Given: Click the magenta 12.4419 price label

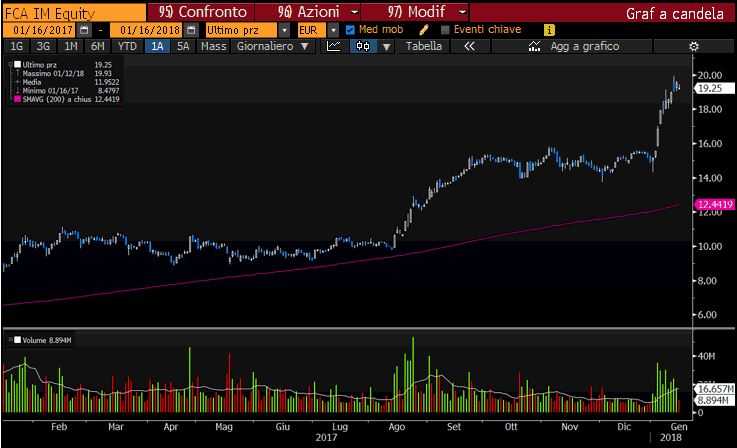Looking at the screenshot, I should [715, 204].
